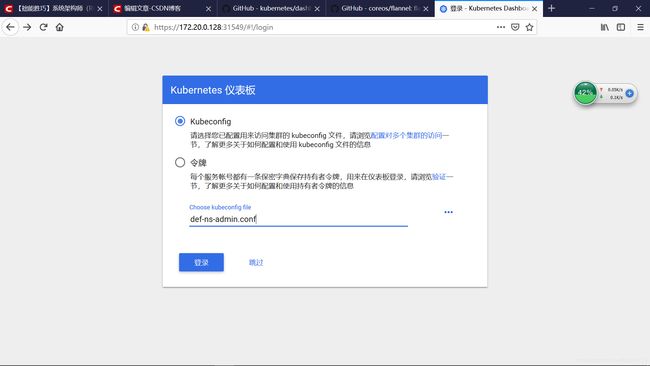Go back with the browser back arrow
Image resolution: width=650 pixels, height=366 pixels.
coord(10,27)
